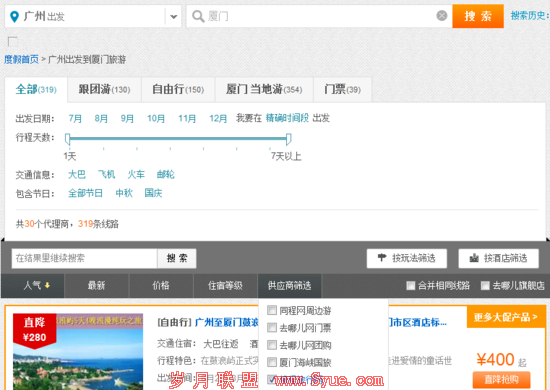
Task: Click the hotel icon in 按酒店筛选
Action: pyautogui.click(x=474, y=258)
